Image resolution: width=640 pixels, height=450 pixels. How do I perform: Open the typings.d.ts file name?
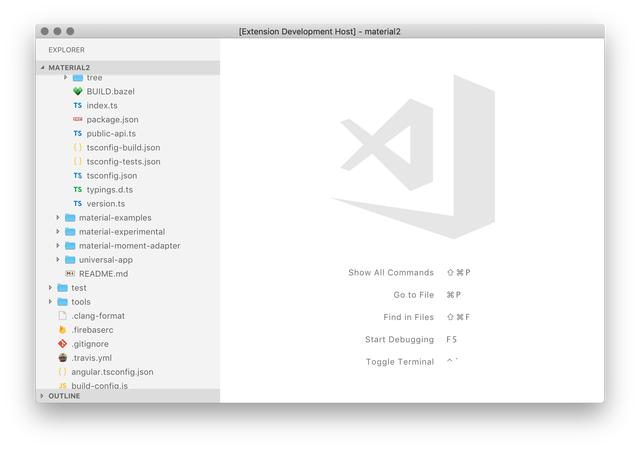[x=110, y=189]
